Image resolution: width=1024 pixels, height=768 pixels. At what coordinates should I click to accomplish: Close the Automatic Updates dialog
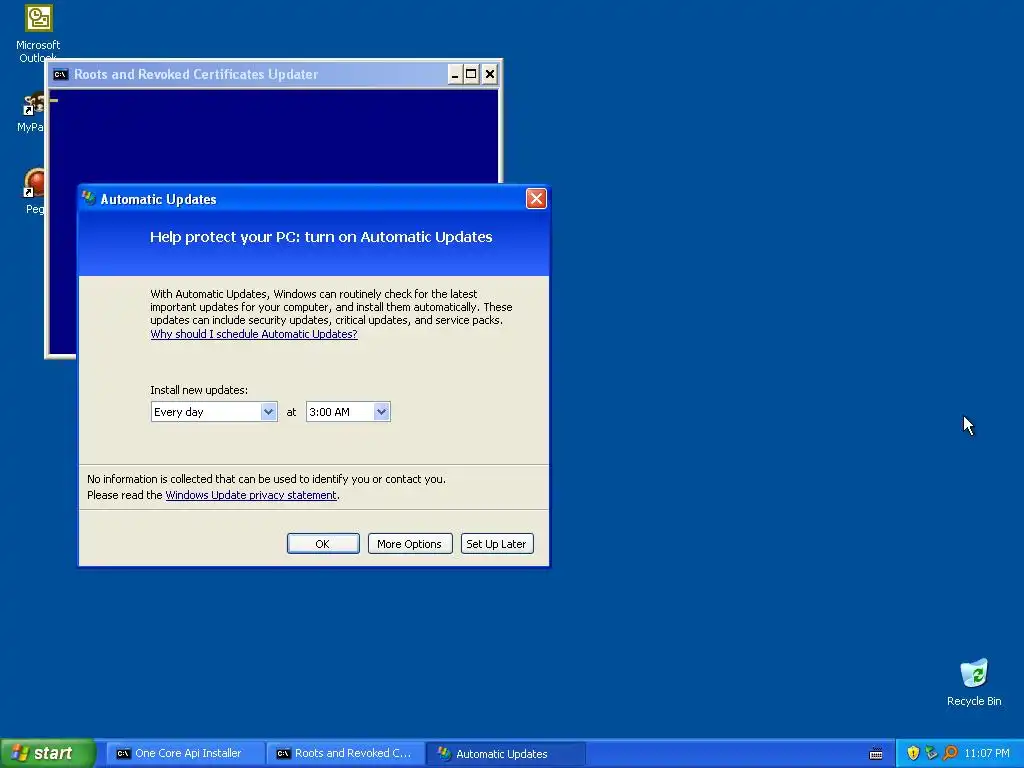coord(536,199)
